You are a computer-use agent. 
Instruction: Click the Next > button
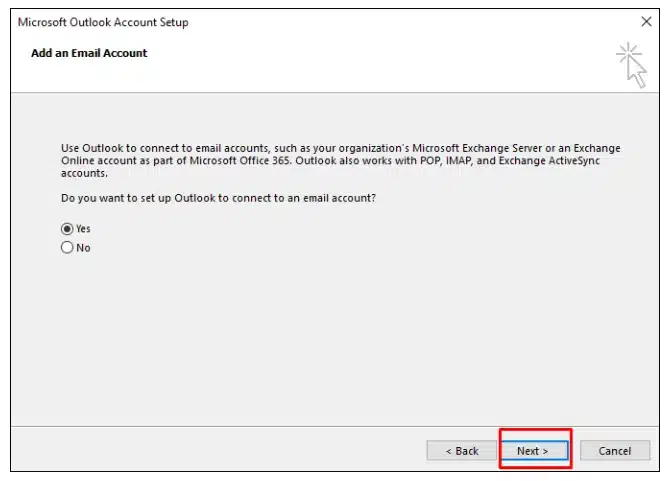pos(534,451)
